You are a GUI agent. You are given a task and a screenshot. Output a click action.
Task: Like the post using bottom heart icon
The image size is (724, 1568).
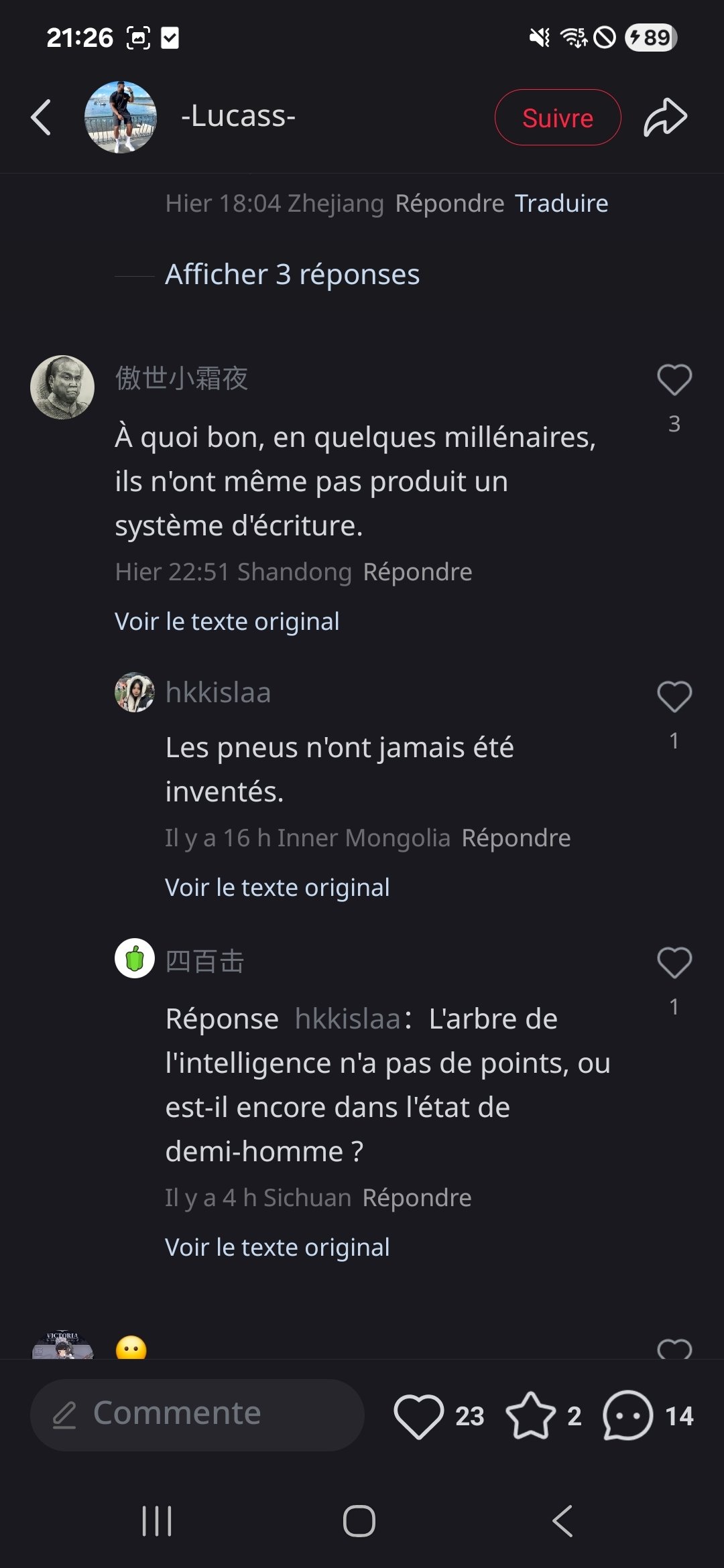point(419,1415)
